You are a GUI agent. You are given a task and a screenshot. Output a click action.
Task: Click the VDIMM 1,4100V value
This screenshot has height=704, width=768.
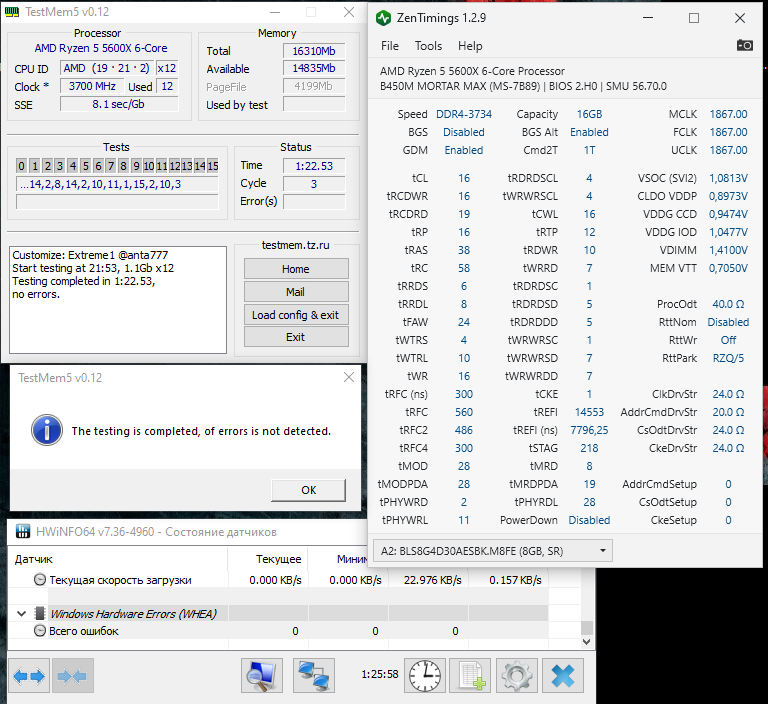(x=728, y=250)
